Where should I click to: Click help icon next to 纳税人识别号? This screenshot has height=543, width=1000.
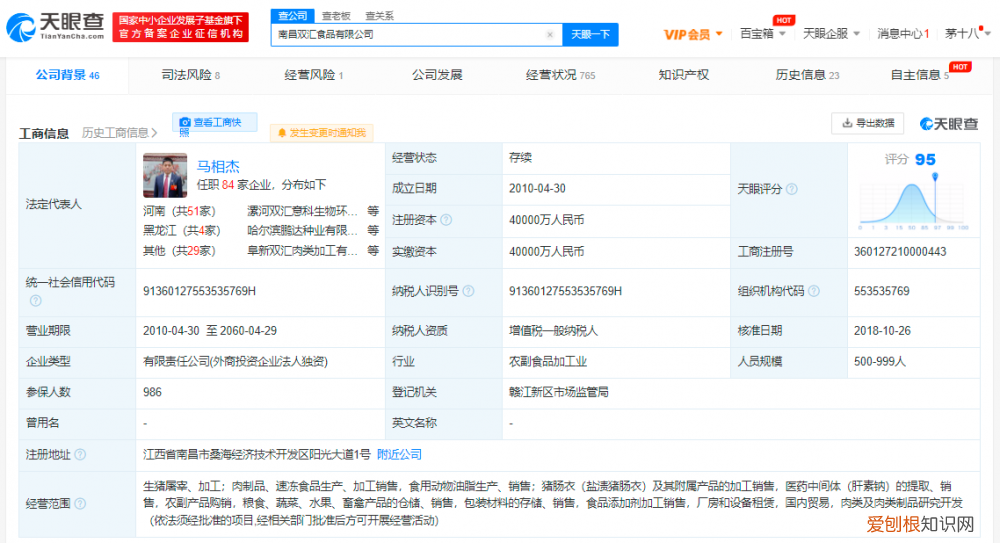(468, 291)
